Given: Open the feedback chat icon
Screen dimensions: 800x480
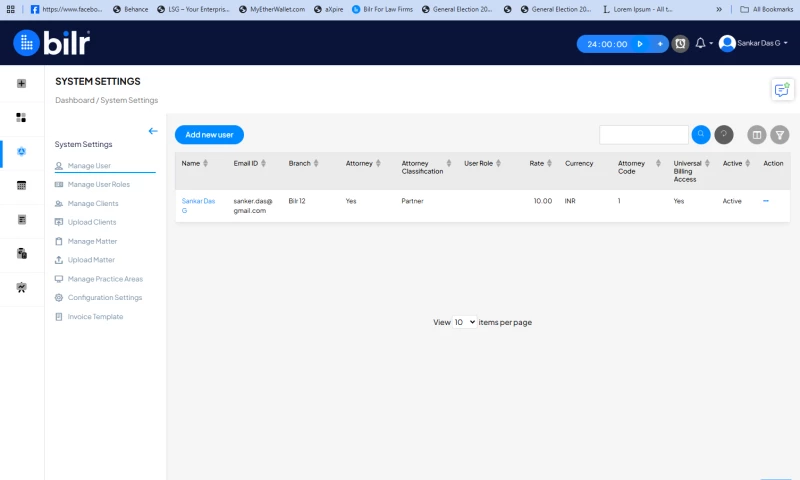Looking at the screenshot, I should (x=782, y=90).
